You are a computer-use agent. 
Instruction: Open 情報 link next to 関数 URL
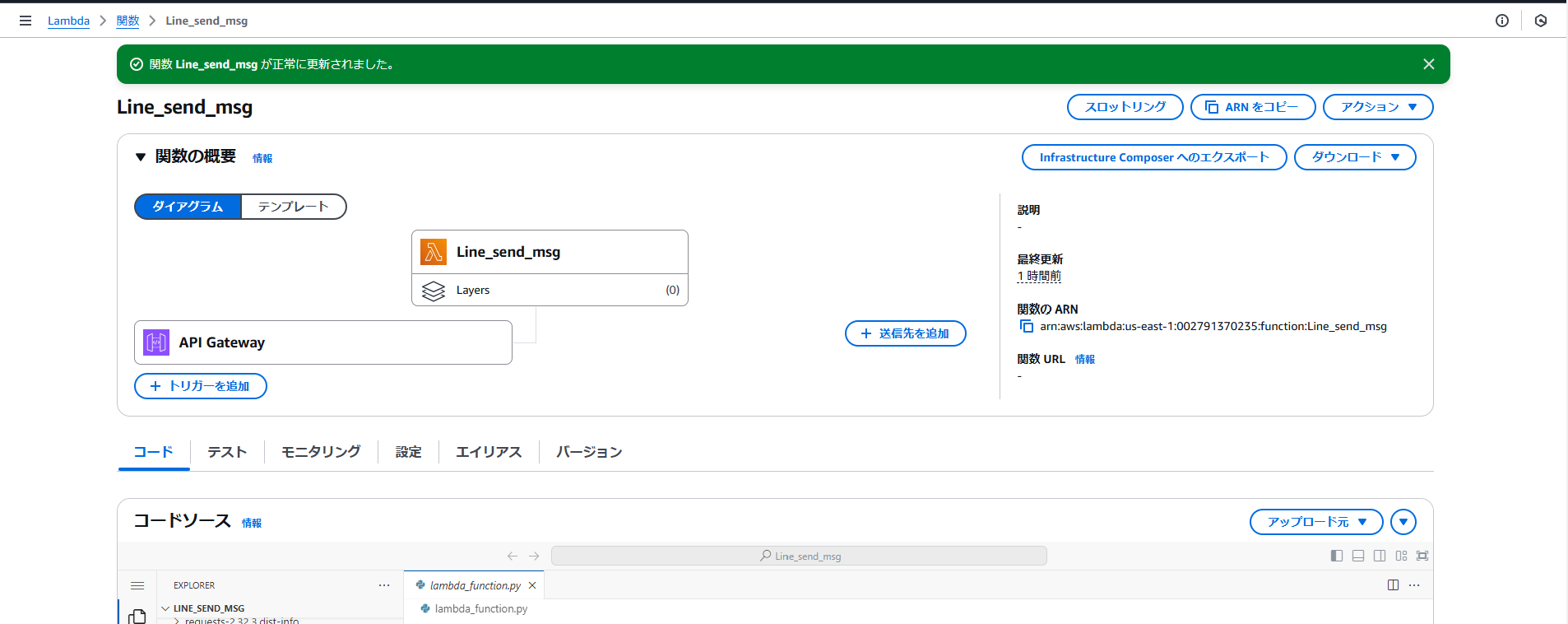pos(1085,359)
